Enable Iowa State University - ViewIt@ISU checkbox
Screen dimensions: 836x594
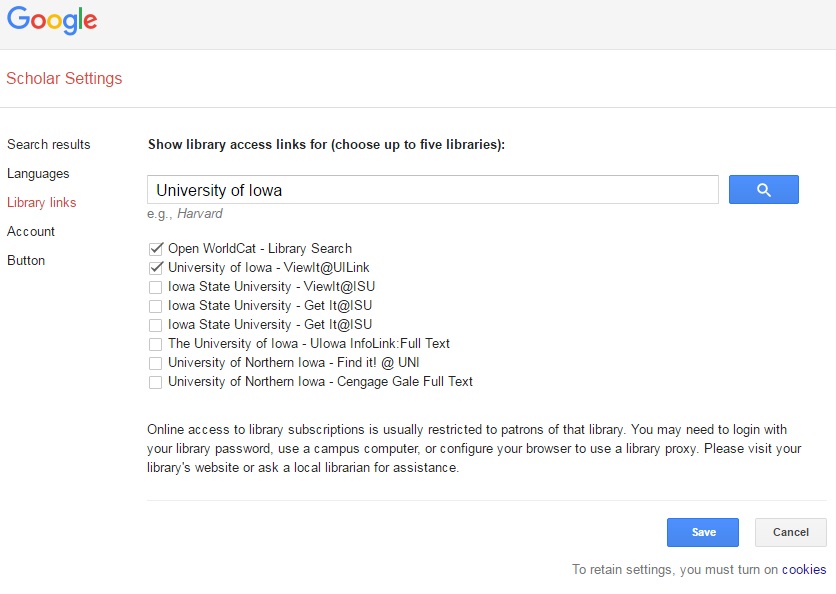click(155, 287)
